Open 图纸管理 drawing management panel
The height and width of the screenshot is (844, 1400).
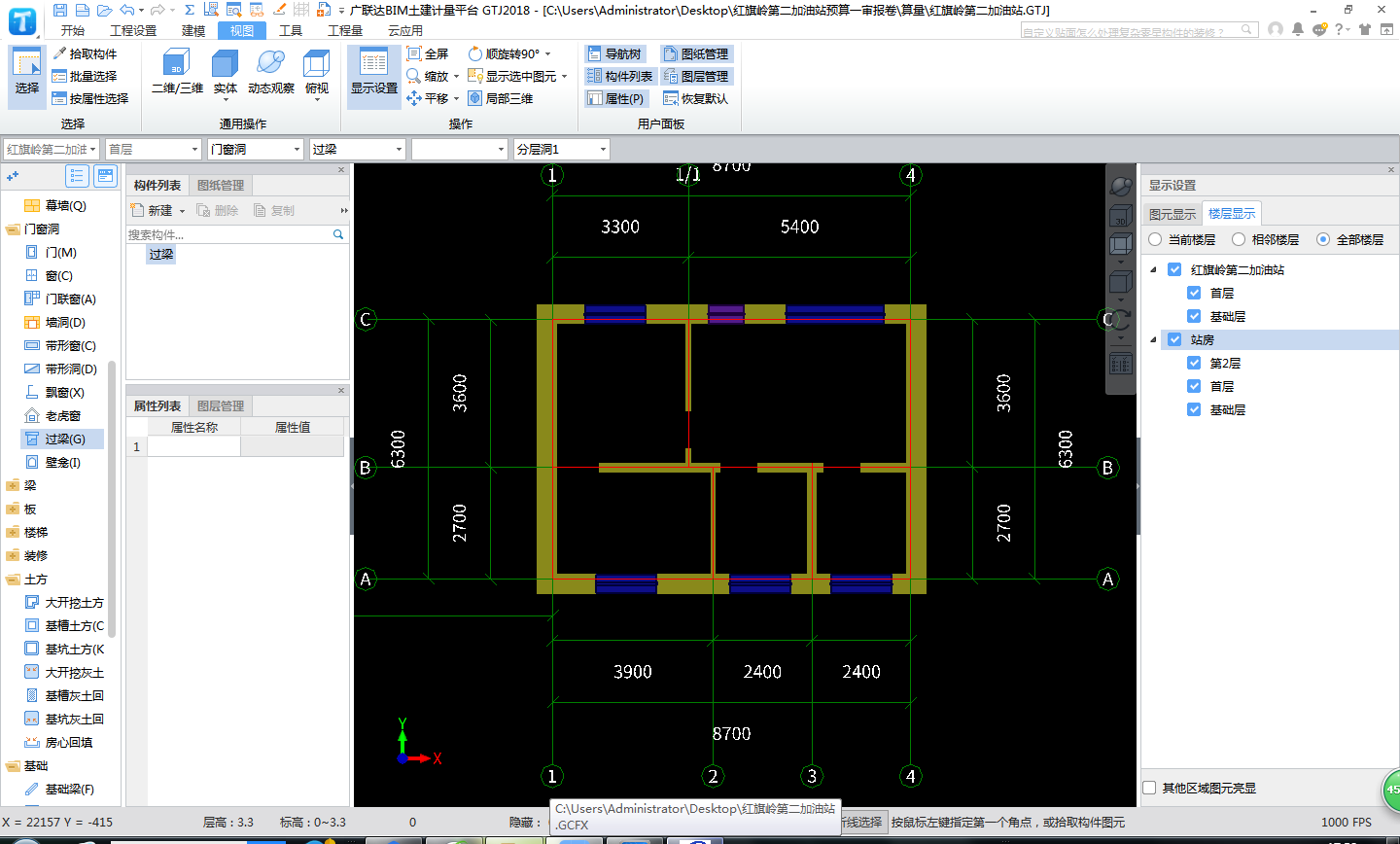point(696,53)
